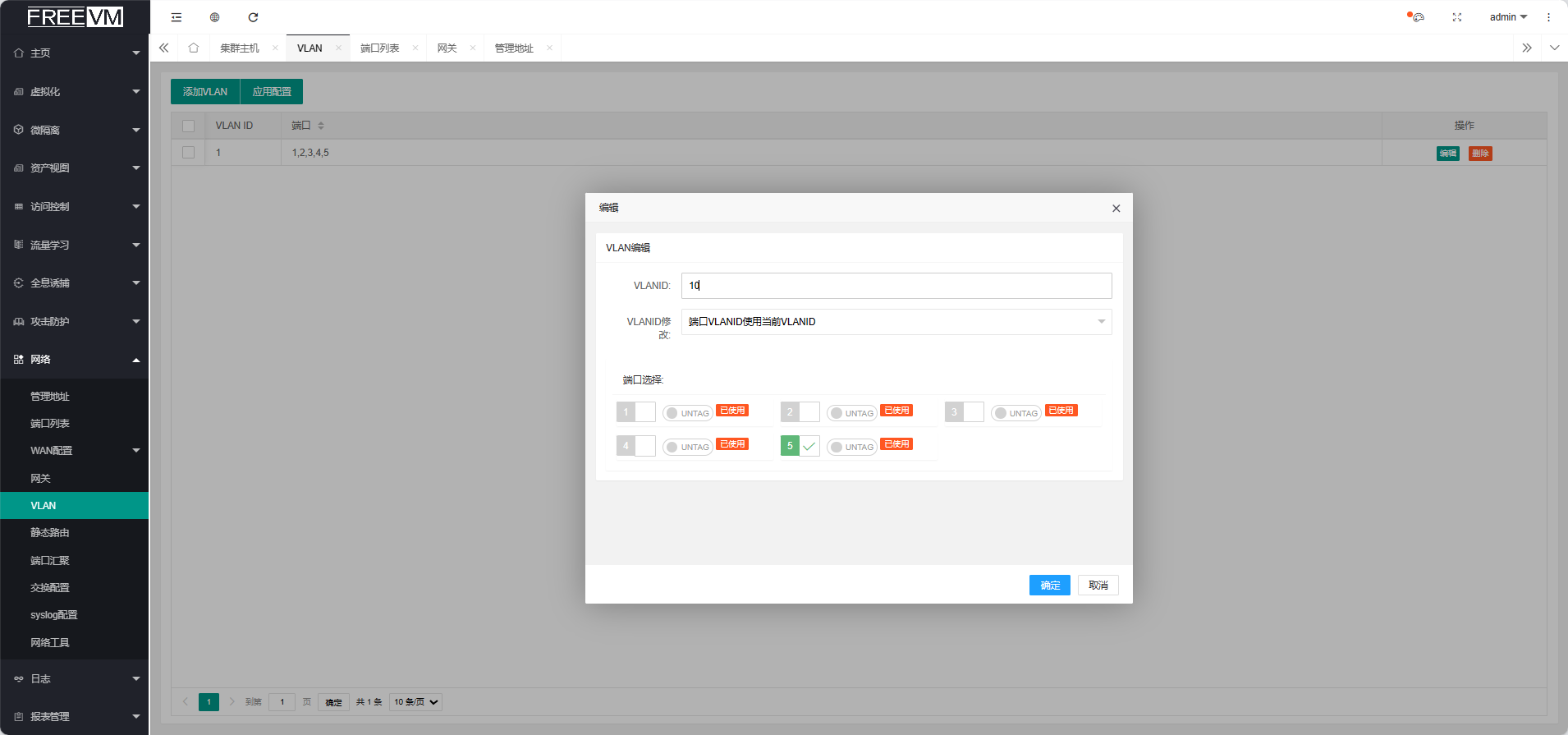This screenshot has width=1568, height=735.
Task: Click into the VLANID input field
Action: [x=896, y=286]
